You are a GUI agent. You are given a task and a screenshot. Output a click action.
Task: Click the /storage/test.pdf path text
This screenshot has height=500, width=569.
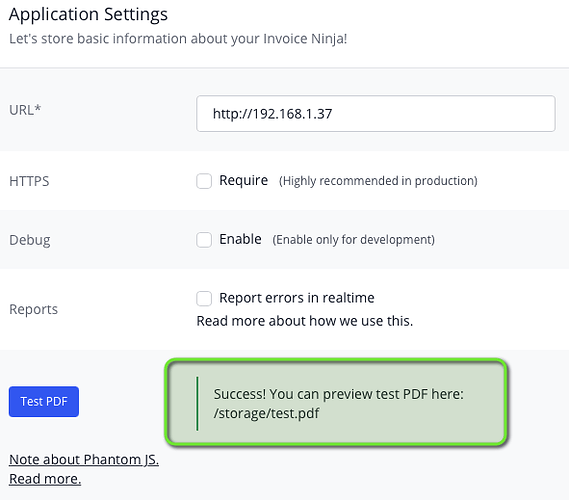(266, 413)
